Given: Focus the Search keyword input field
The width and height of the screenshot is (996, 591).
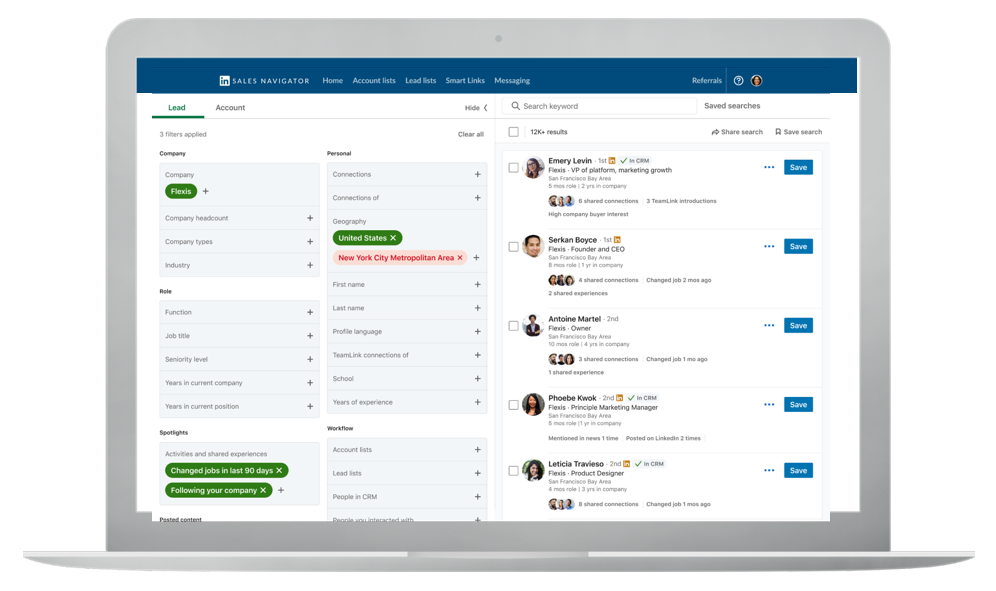Looking at the screenshot, I should [600, 106].
